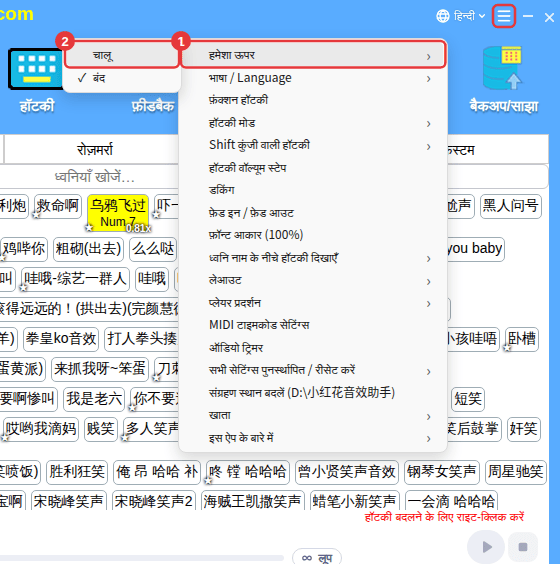Play the 哇哦-综艺一群人 sound
This screenshot has width=560, height=564.
[x=75, y=279]
